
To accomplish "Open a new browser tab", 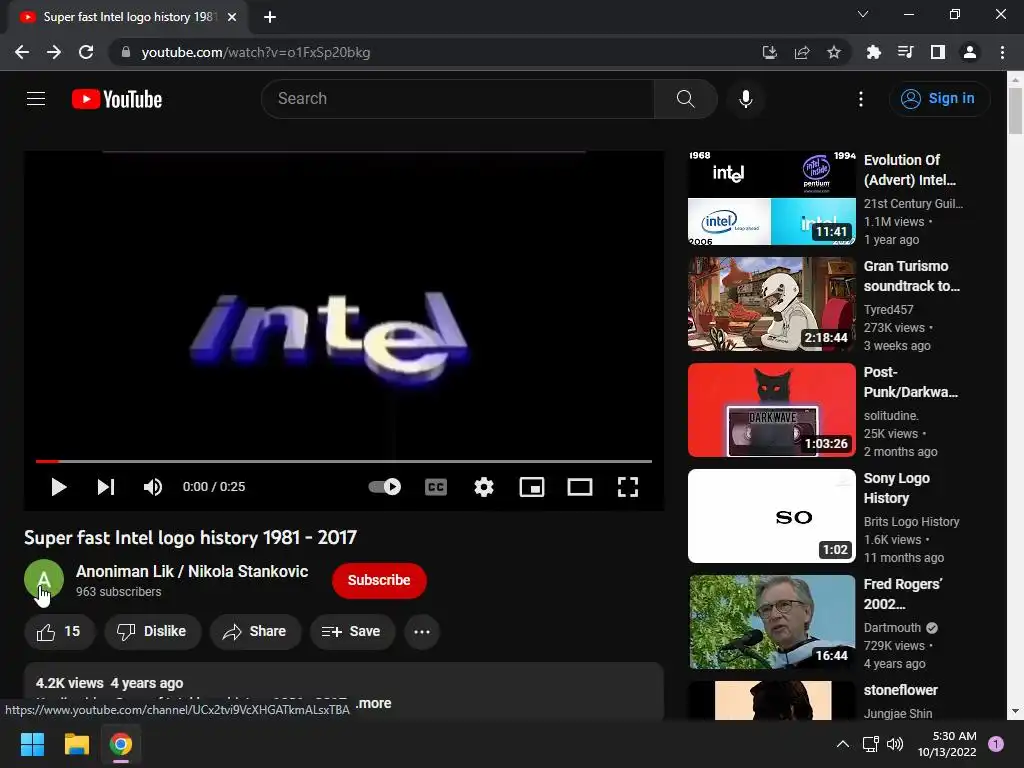I will tap(270, 17).
